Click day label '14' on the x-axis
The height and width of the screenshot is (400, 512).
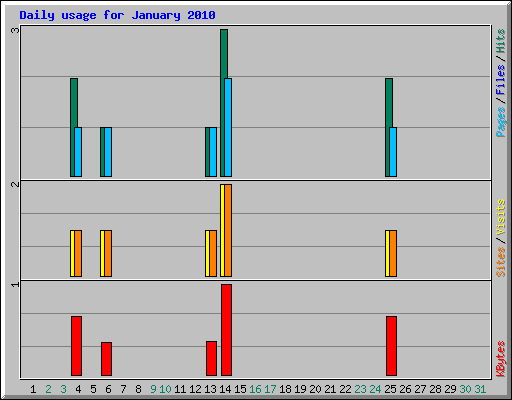(x=225, y=389)
